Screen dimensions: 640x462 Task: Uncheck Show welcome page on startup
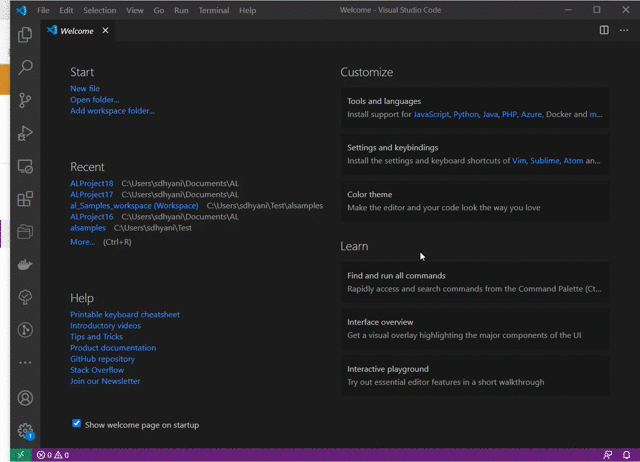[x=76, y=424]
